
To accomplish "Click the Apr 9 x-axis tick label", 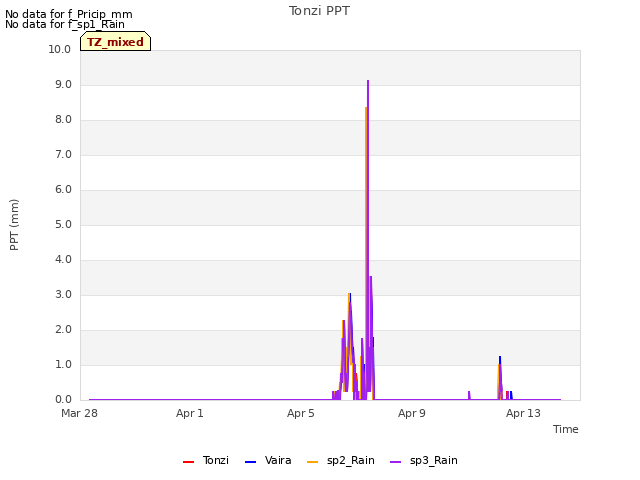I will (412, 413).
